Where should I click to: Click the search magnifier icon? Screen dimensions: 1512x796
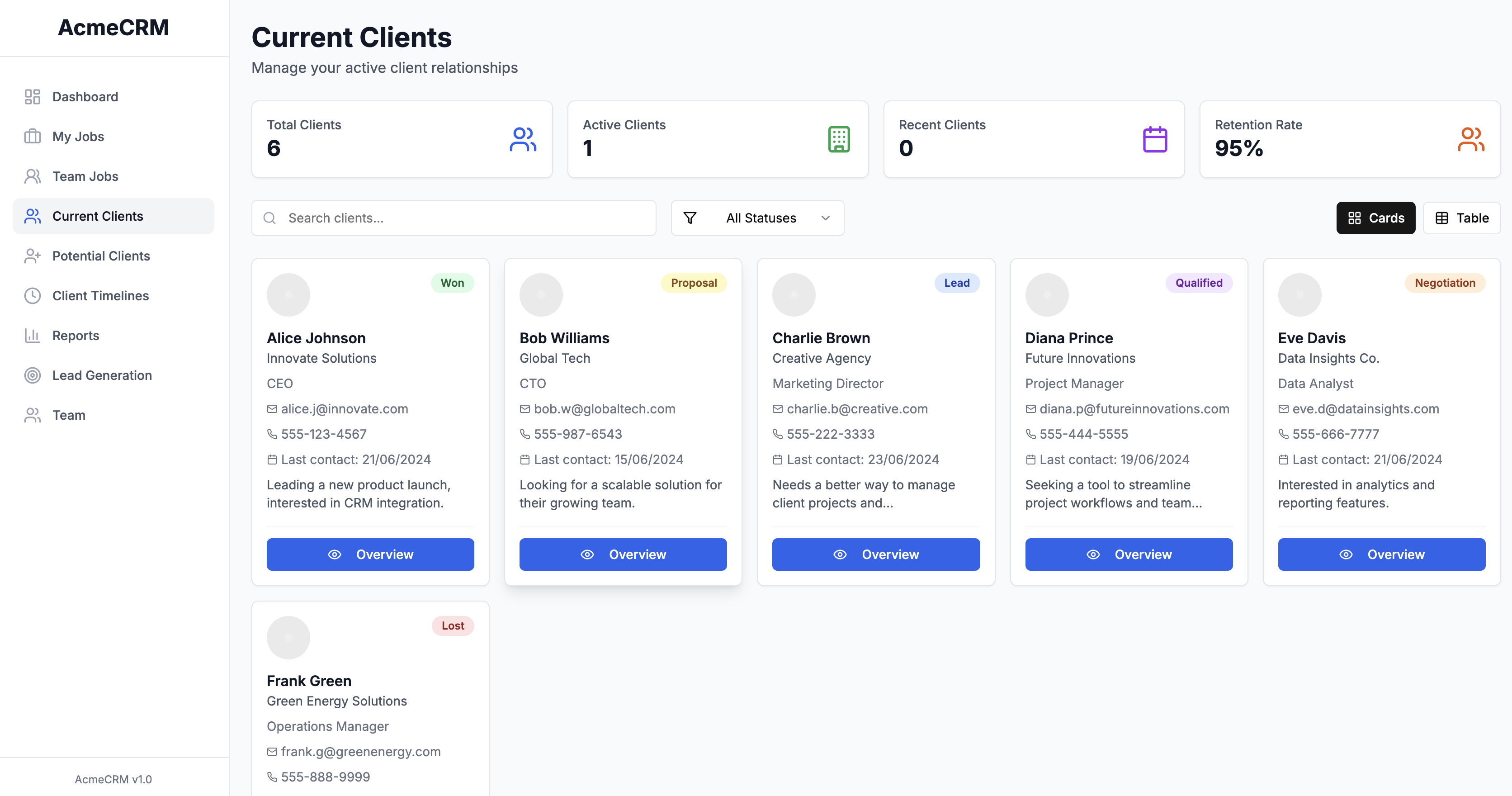[269, 218]
